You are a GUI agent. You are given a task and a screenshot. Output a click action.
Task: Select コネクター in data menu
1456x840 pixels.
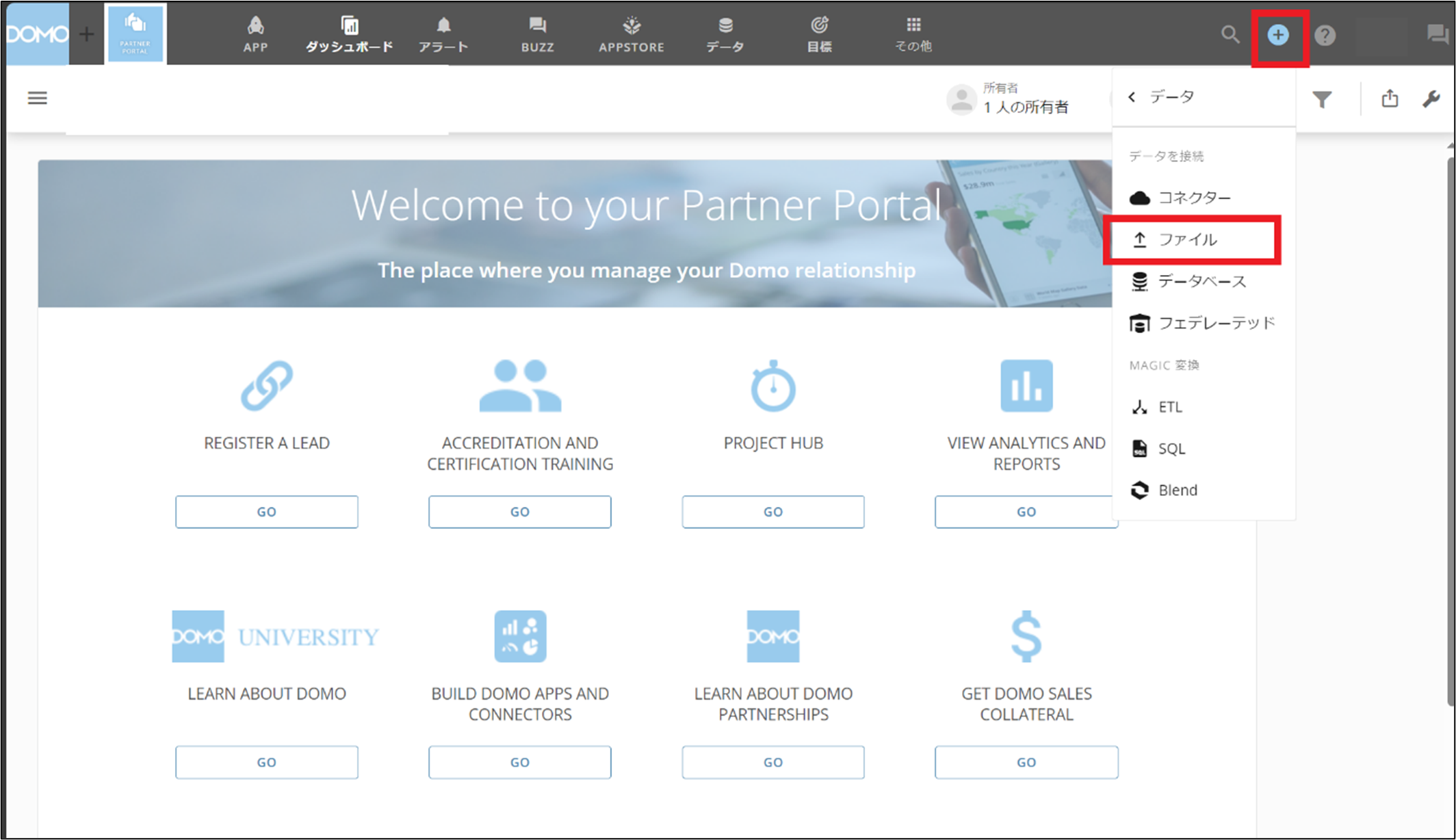click(1204, 198)
